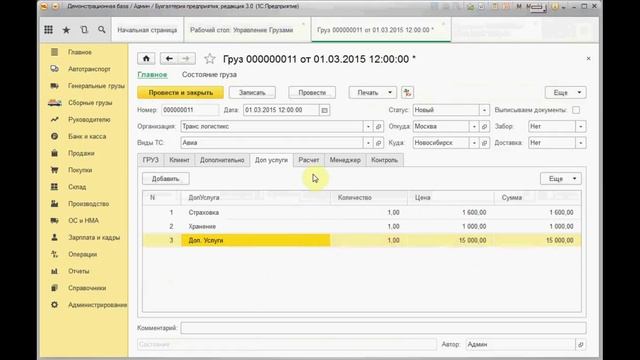Click Добавить button above table

click(x=165, y=179)
